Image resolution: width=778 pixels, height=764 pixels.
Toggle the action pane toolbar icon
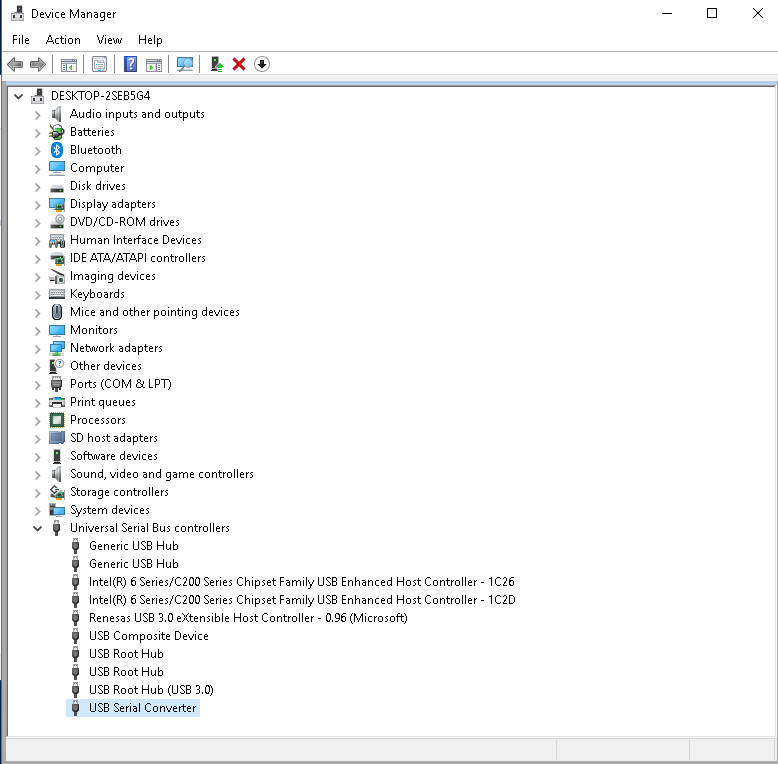pyautogui.click(x=154, y=64)
